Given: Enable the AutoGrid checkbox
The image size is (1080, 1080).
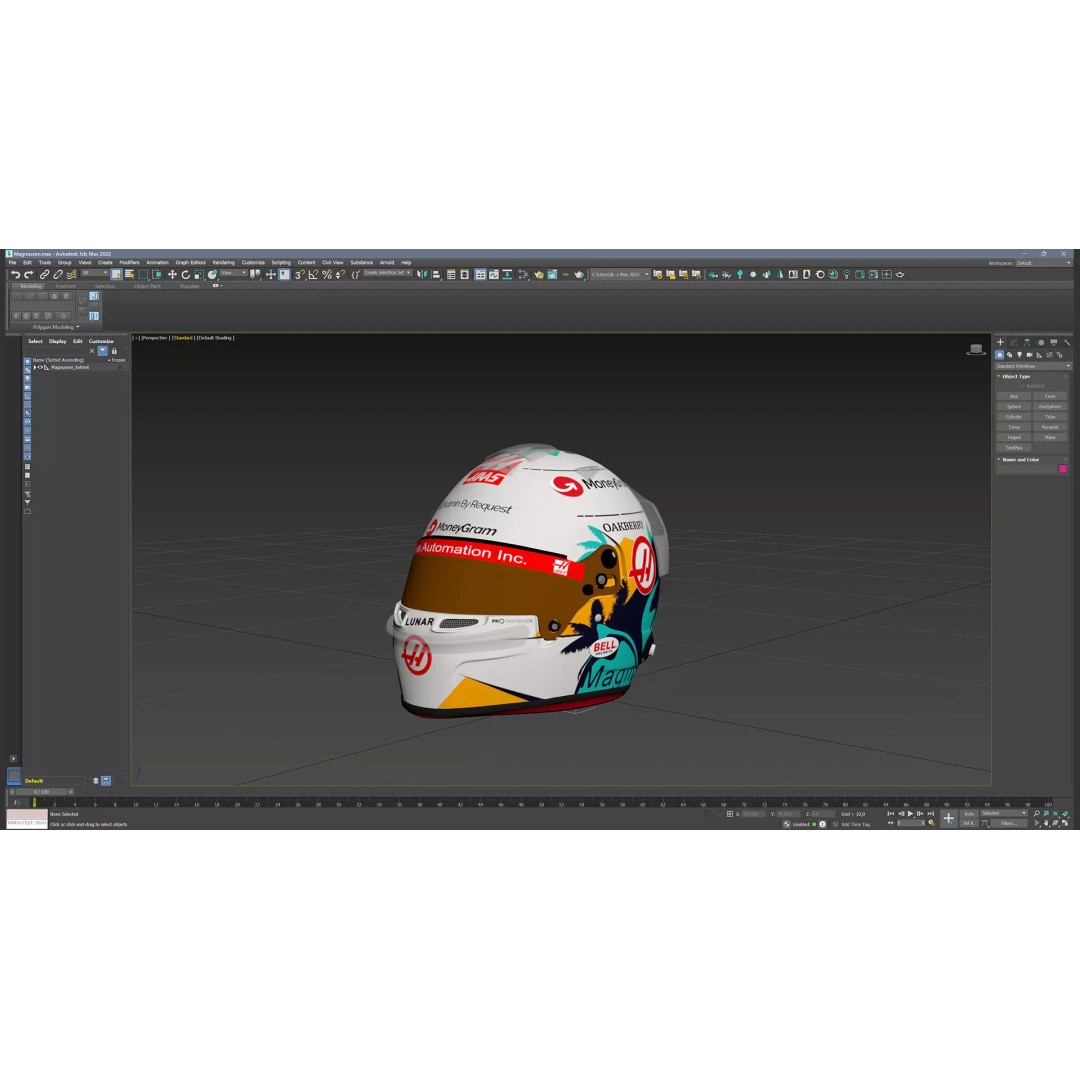Looking at the screenshot, I should [1020, 386].
